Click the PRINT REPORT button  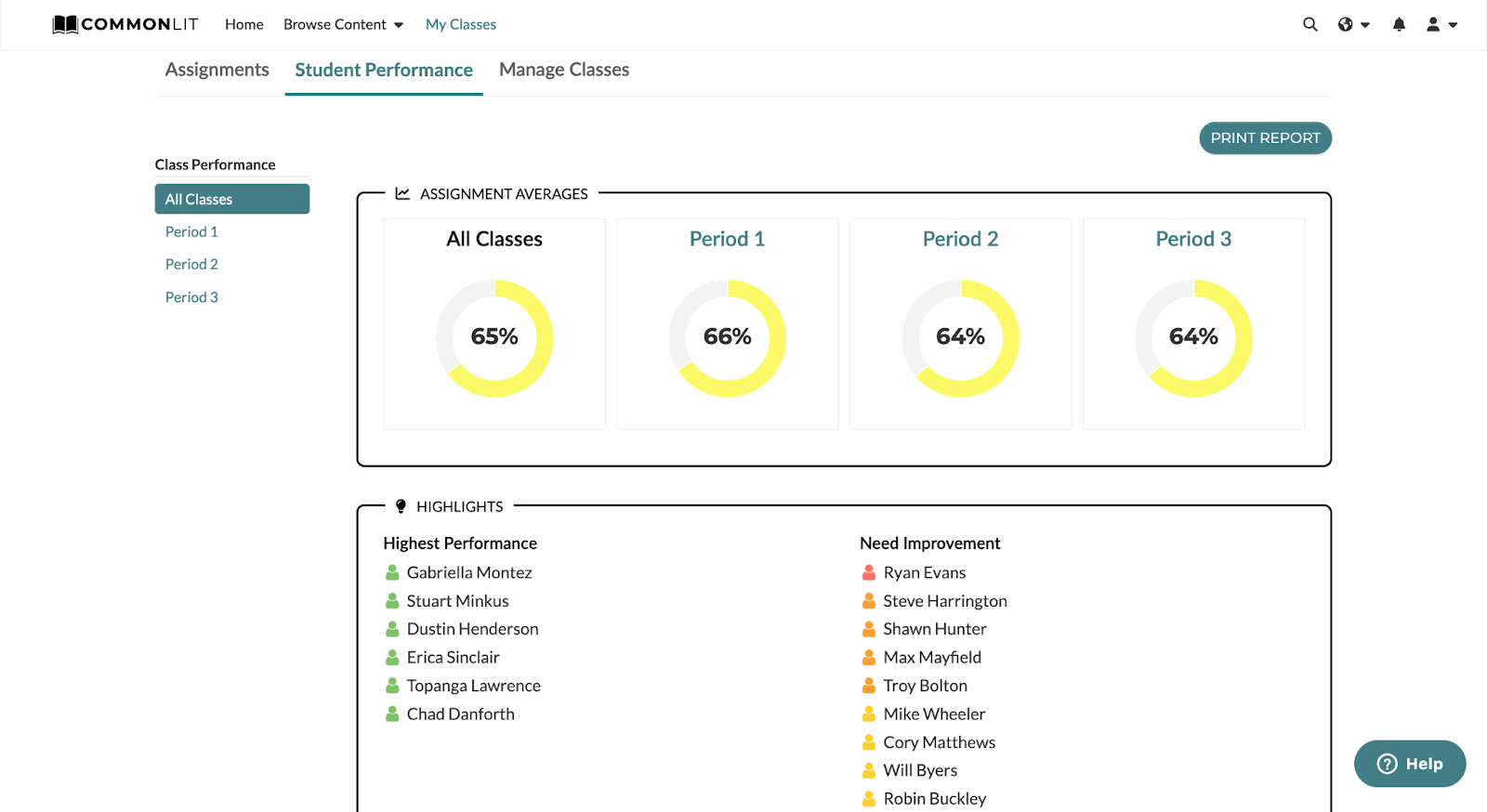[1265, 138]
